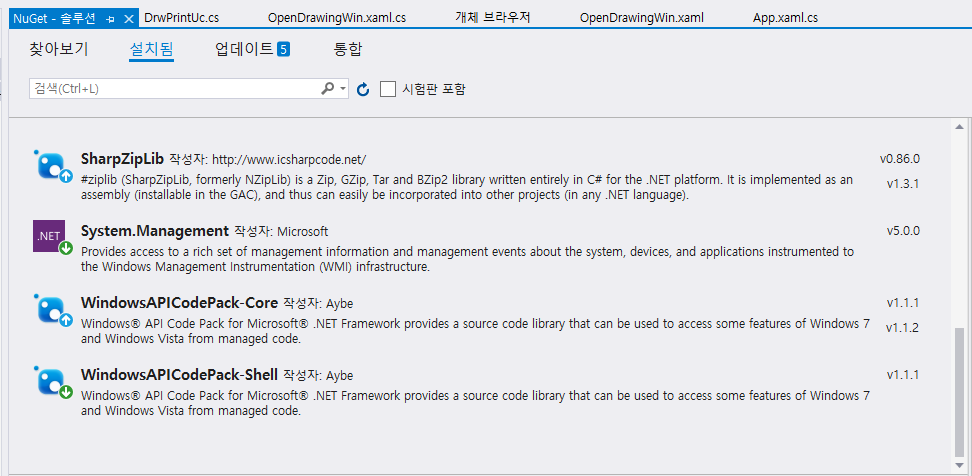Screen dimensions: 972x476
Task: Click the magnifier search icon
Action: pyautogui.click(x=327, y=89)
